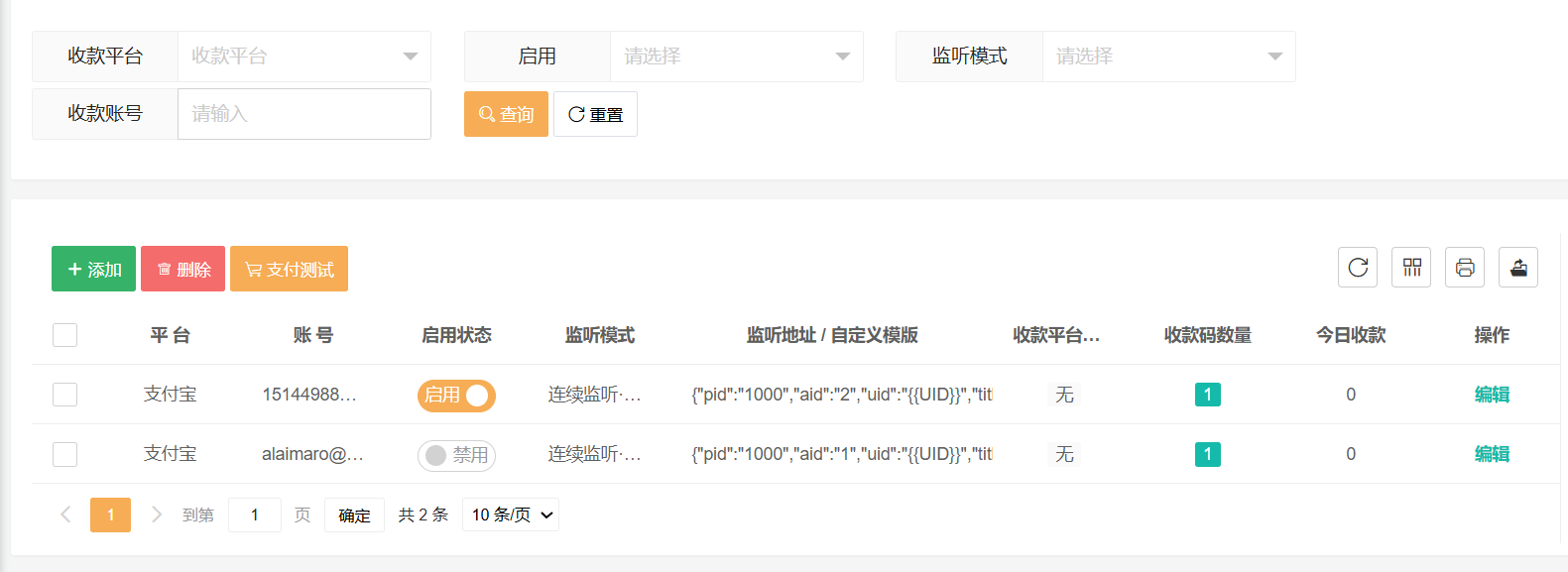Enable the 禁用 switch for alaimaro account
The width and height of the screenshot is (1568, 572).
click(456, 455)
